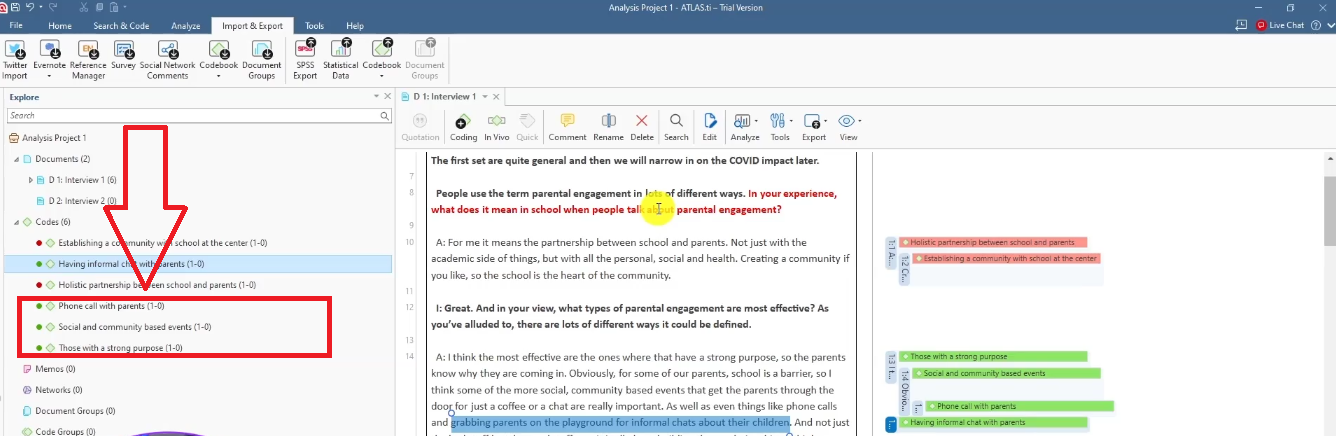Close the D 1: Interview 1 tab

pos(497,97)
